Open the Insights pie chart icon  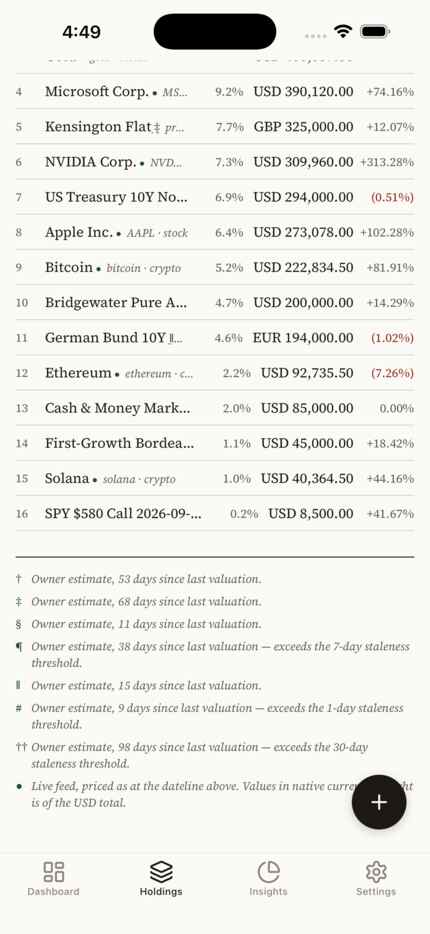(x=268, y=871)
